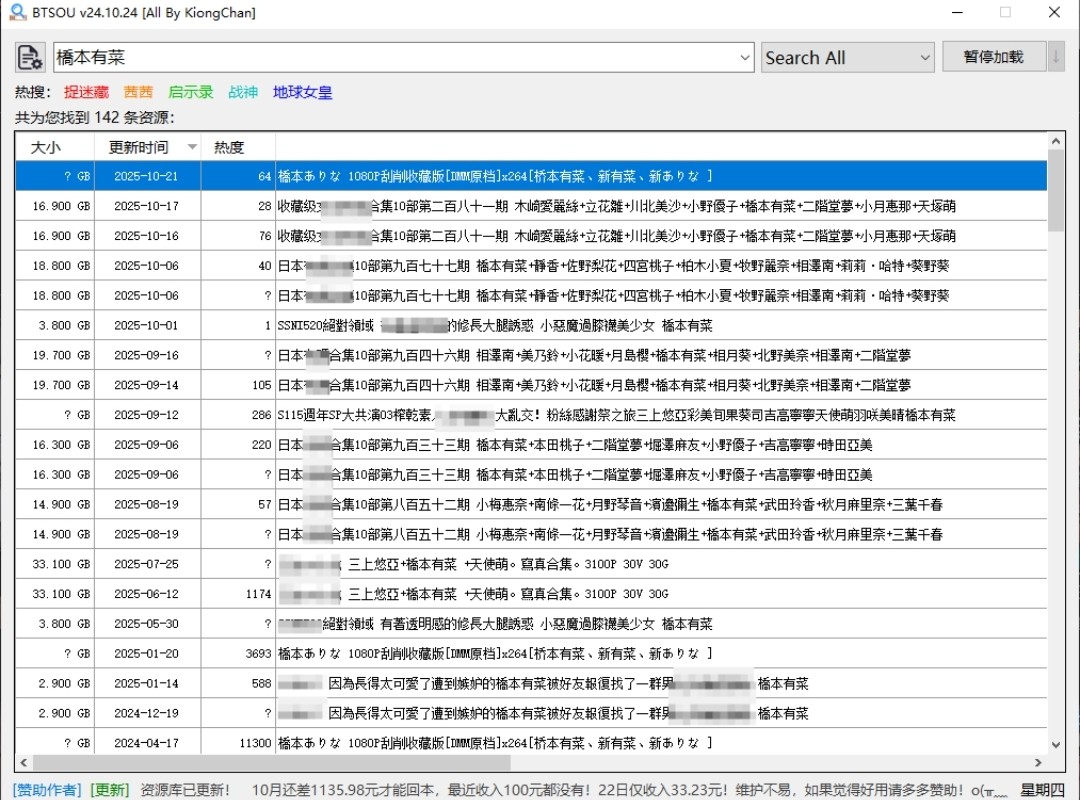Viewport: 1080px width, 800px height.
Task: Maximize the BTSOU window
Action: pyautogui.click(x=1005, y=13)
